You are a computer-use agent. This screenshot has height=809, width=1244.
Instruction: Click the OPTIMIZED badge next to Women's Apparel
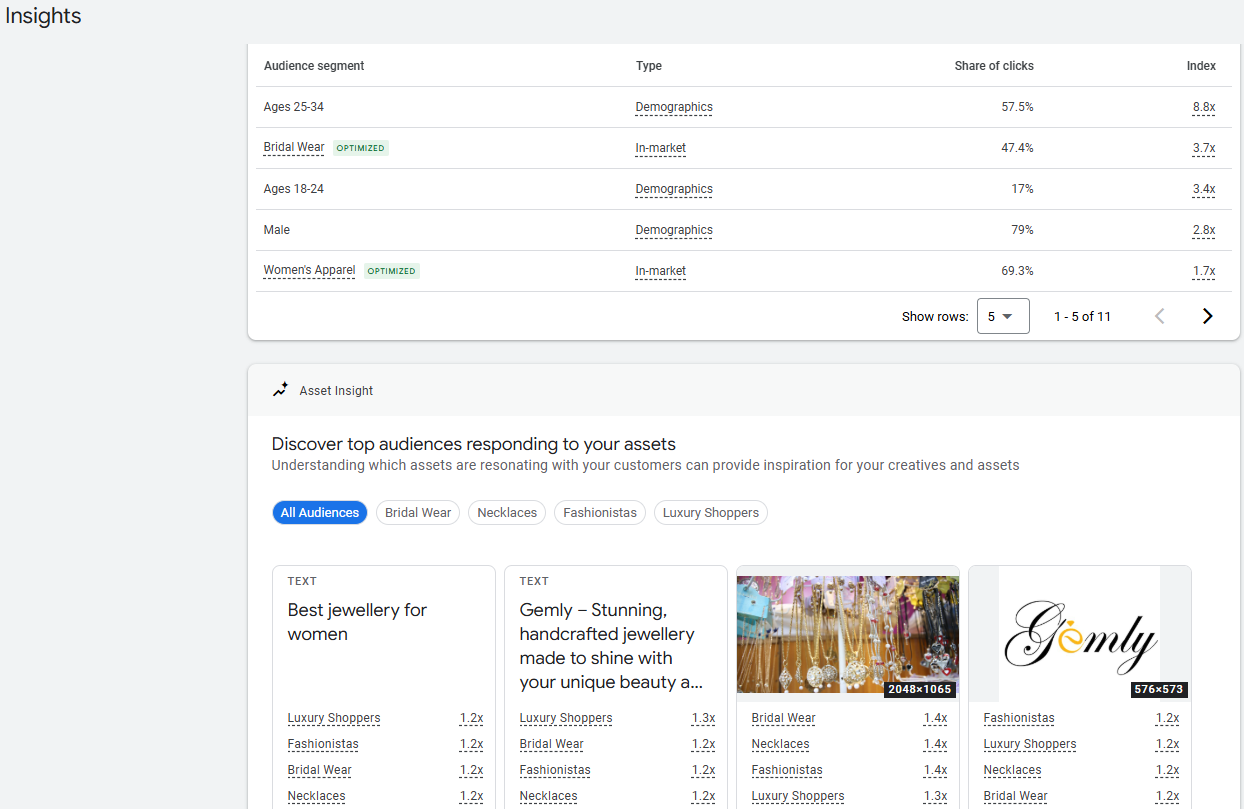tap(391, 271)
